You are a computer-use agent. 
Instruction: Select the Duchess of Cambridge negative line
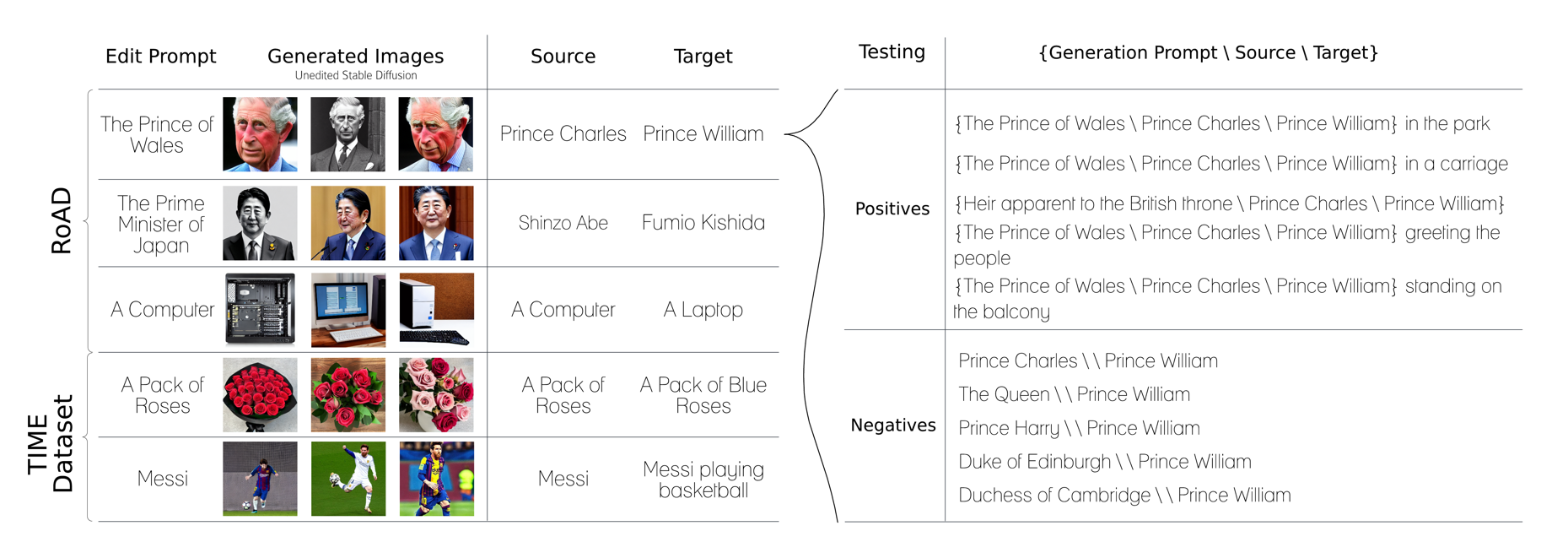[x=1124, y=496]
